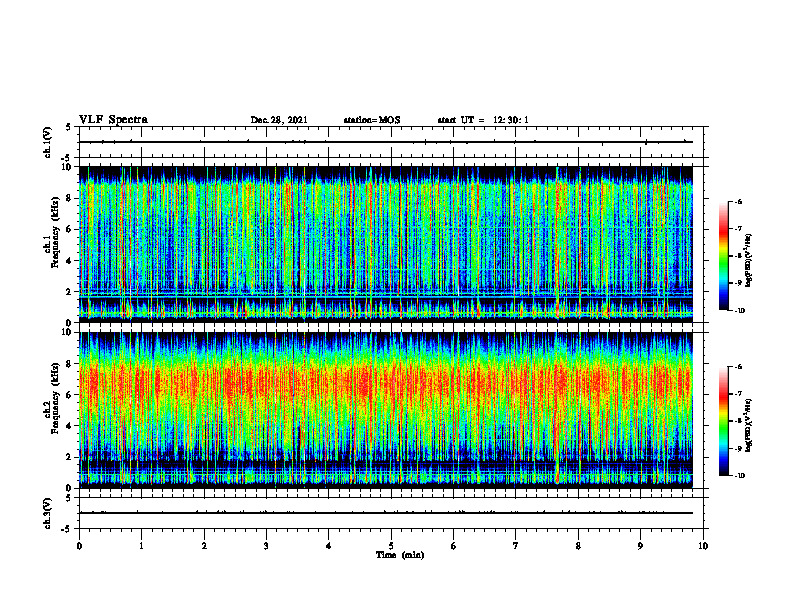Click the ch.1 colorbar units label
The image size is (792, 612).
[749, 261]
